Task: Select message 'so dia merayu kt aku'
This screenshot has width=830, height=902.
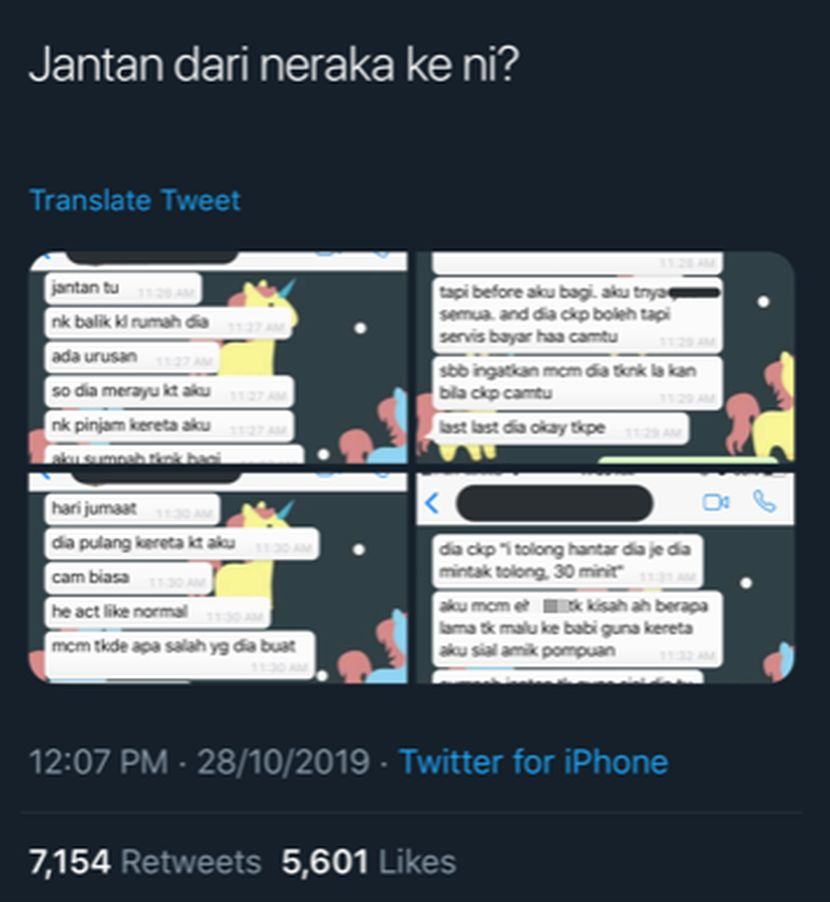Action: tap(170, 391)
